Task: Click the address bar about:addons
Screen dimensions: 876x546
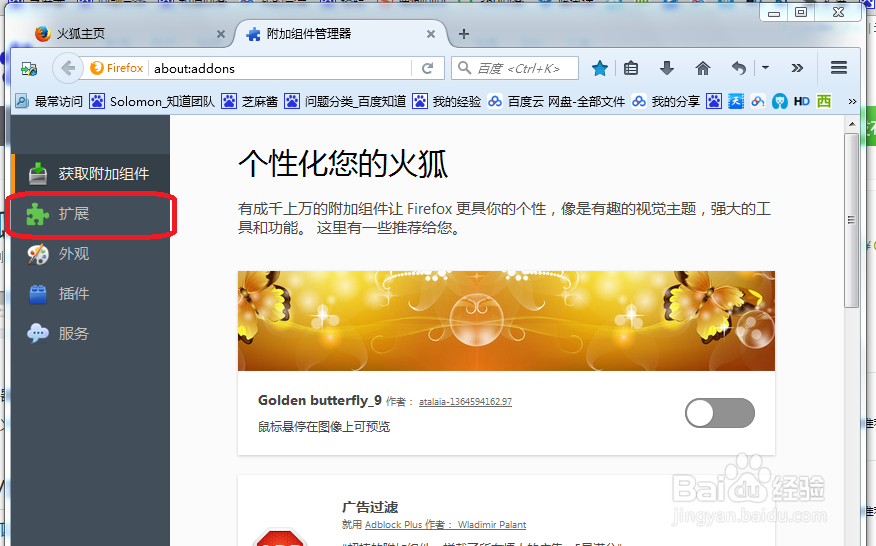Action: point(279,68)
